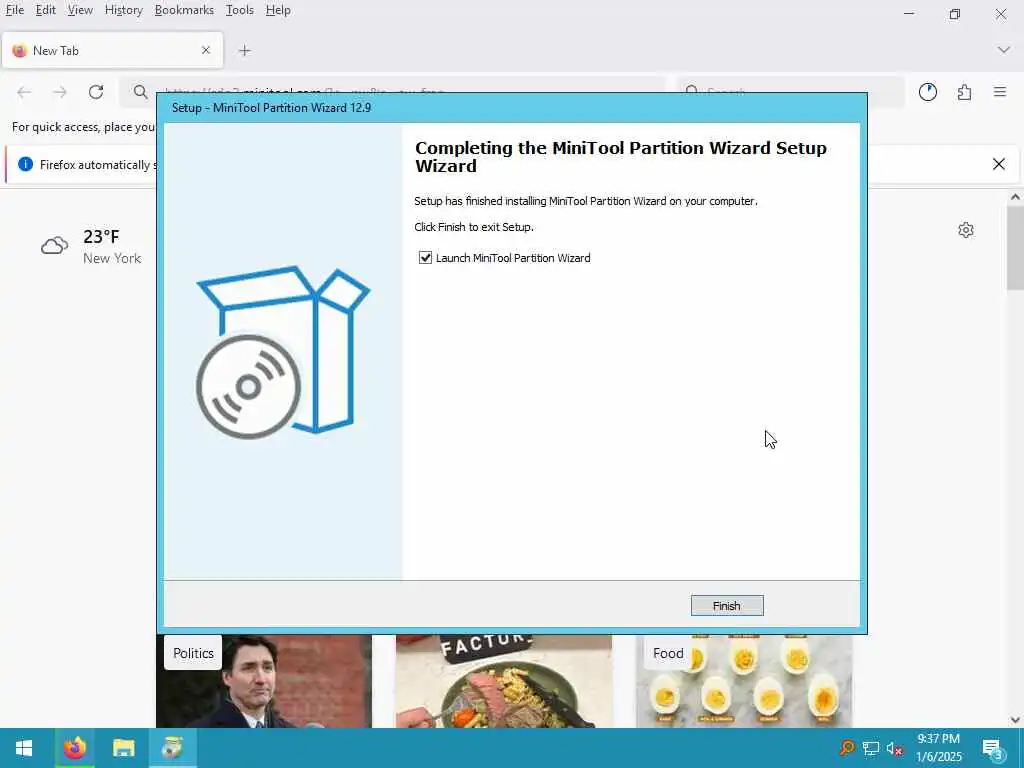Minimize the Firefox window
This screenshot has height=768, width=1024.
pos(909,13)
